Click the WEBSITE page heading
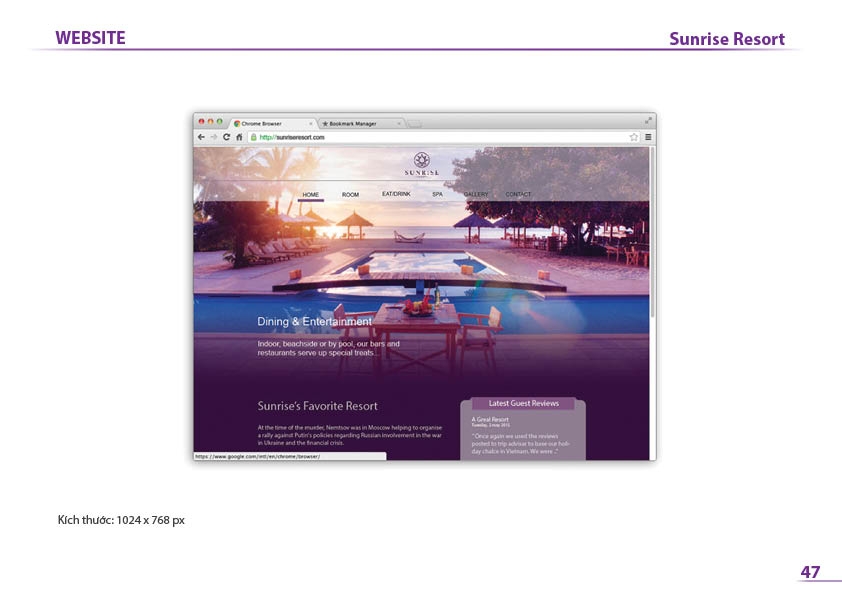Viewport: 842px width, 595px height. point(90,38)
